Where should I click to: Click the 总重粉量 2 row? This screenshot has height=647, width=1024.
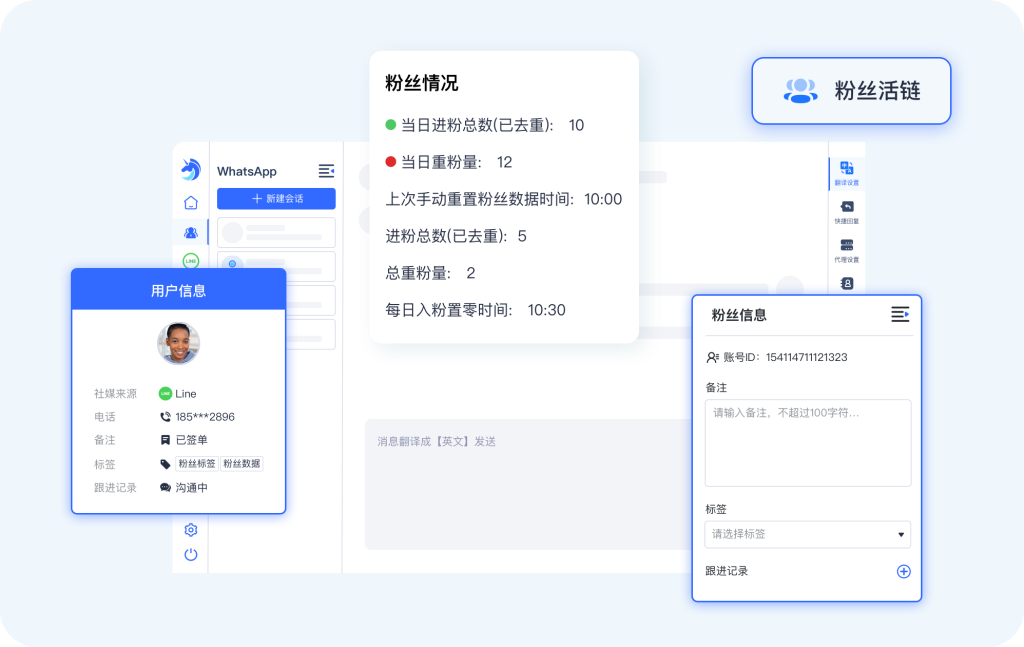[x=430, y=273]
